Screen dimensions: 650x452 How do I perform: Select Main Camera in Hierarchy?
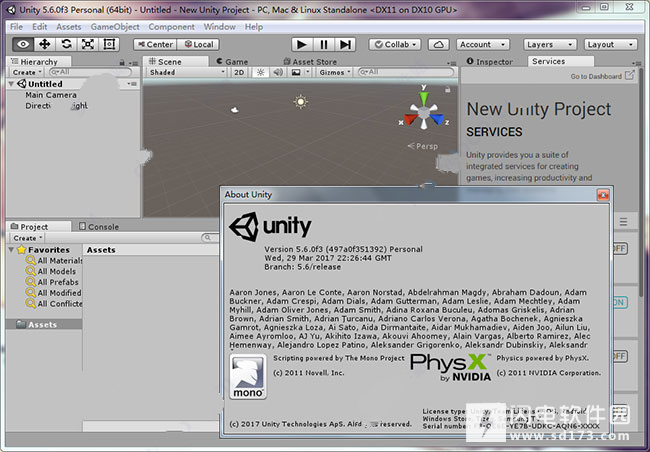51,95
